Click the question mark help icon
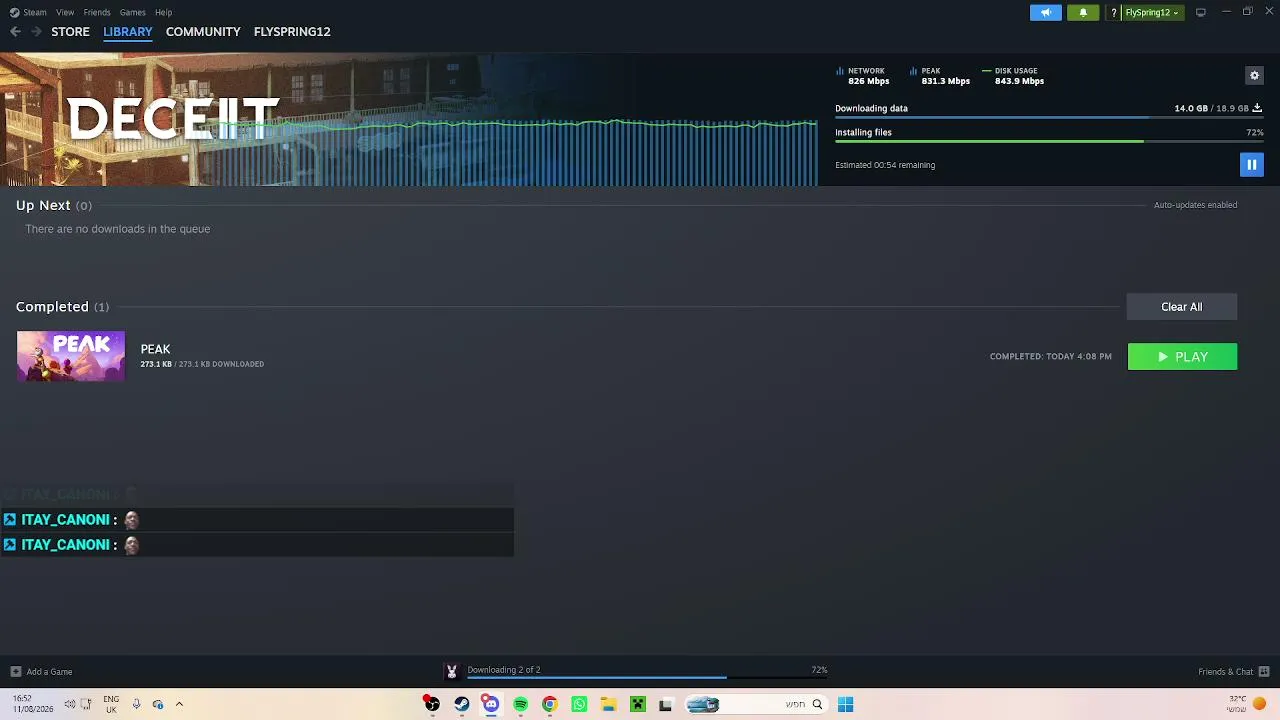Viewport: 1280px width, 720px height. [1113, 13]
